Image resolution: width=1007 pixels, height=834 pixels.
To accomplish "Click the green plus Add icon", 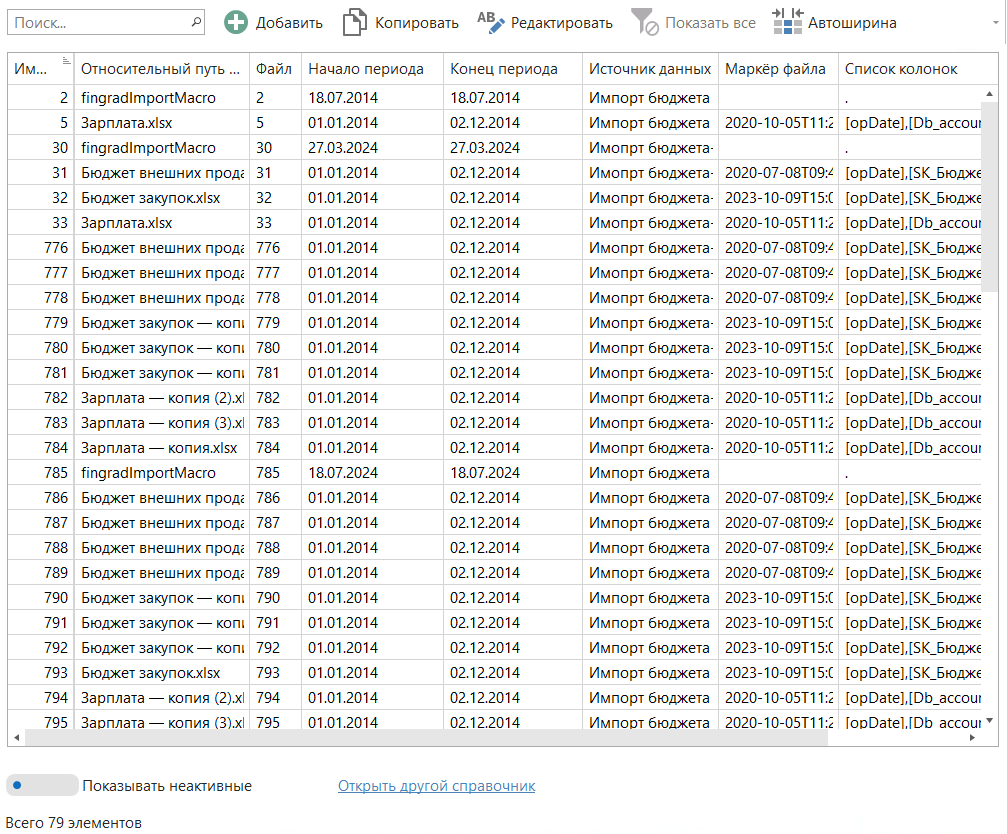I will [236, 23].
